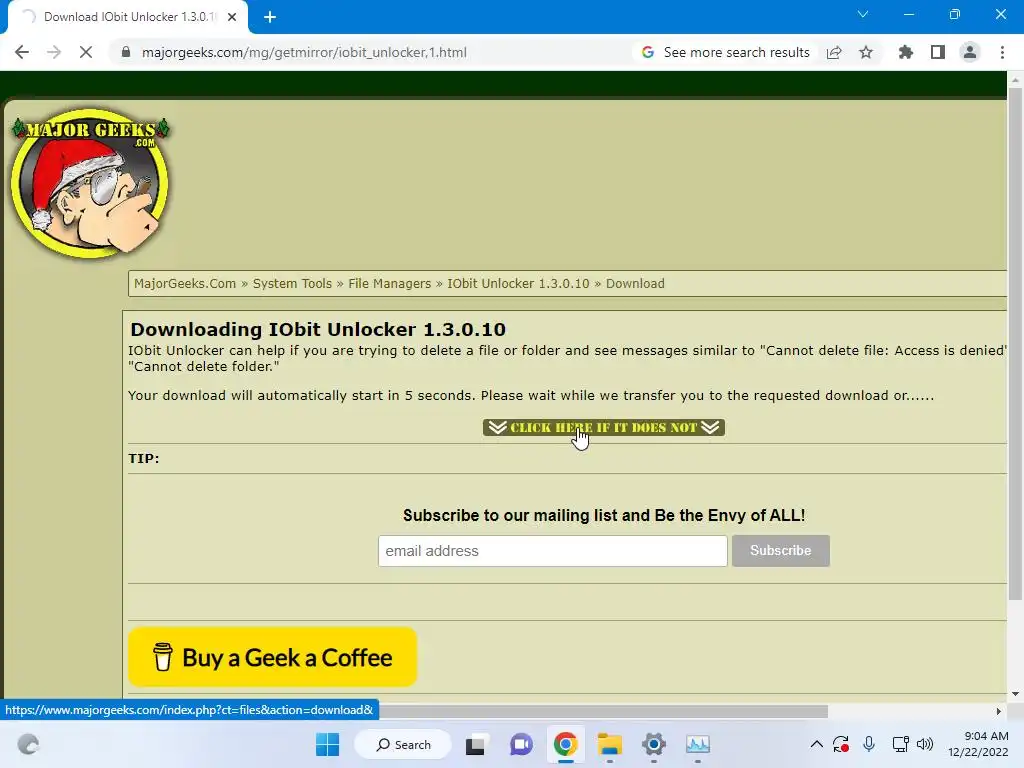Bookmark this page with star icon
The width and height of the screenshot is (1024, 768).
coord(866,52)
